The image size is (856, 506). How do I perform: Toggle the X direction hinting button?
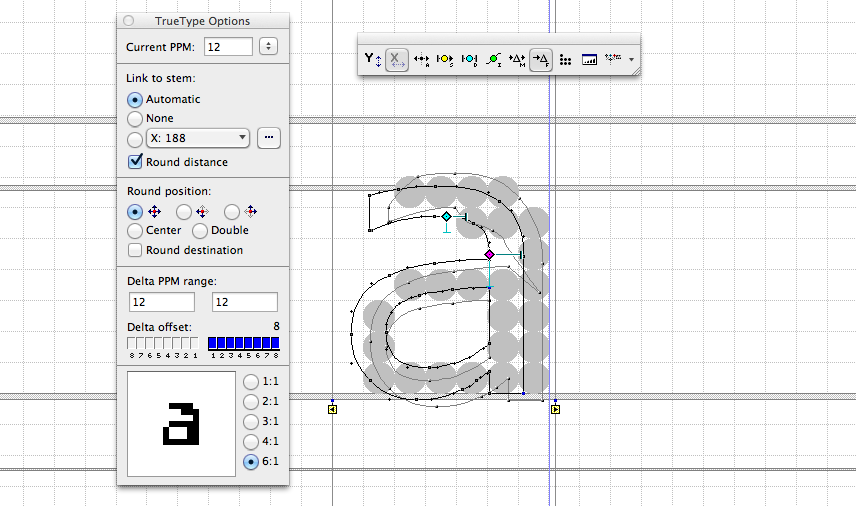397,60
